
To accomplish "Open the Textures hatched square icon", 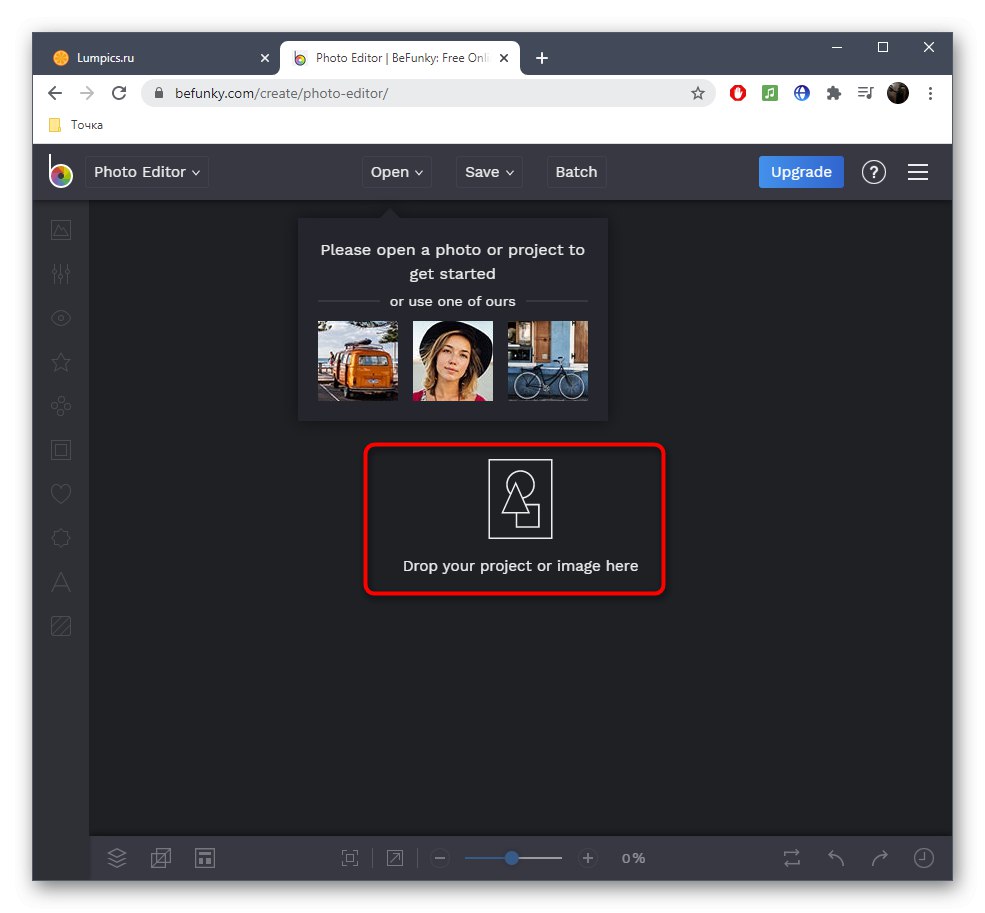I will (61, 626).
